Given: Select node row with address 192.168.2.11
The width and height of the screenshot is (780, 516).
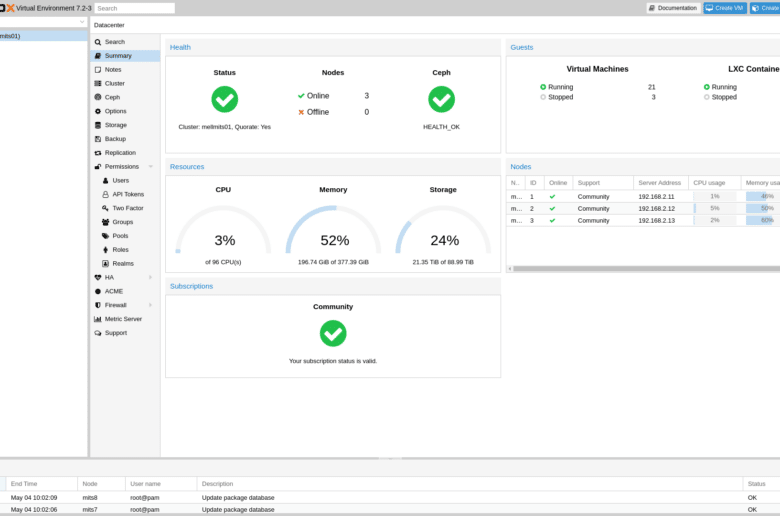Looking at the screenshot, I should pyautogui.click(x=643, y=197).
